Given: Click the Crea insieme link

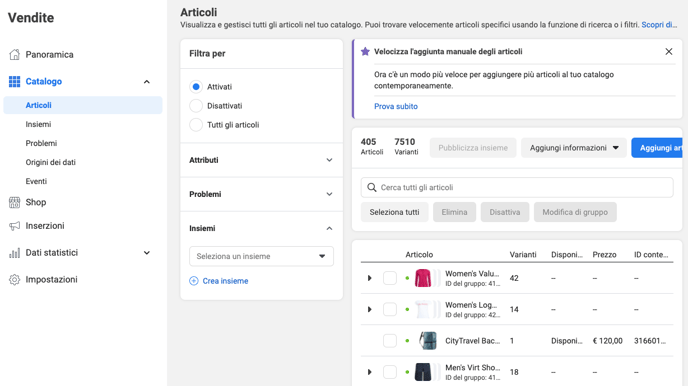Looking at the screenshot, I should tap(225, 281).
